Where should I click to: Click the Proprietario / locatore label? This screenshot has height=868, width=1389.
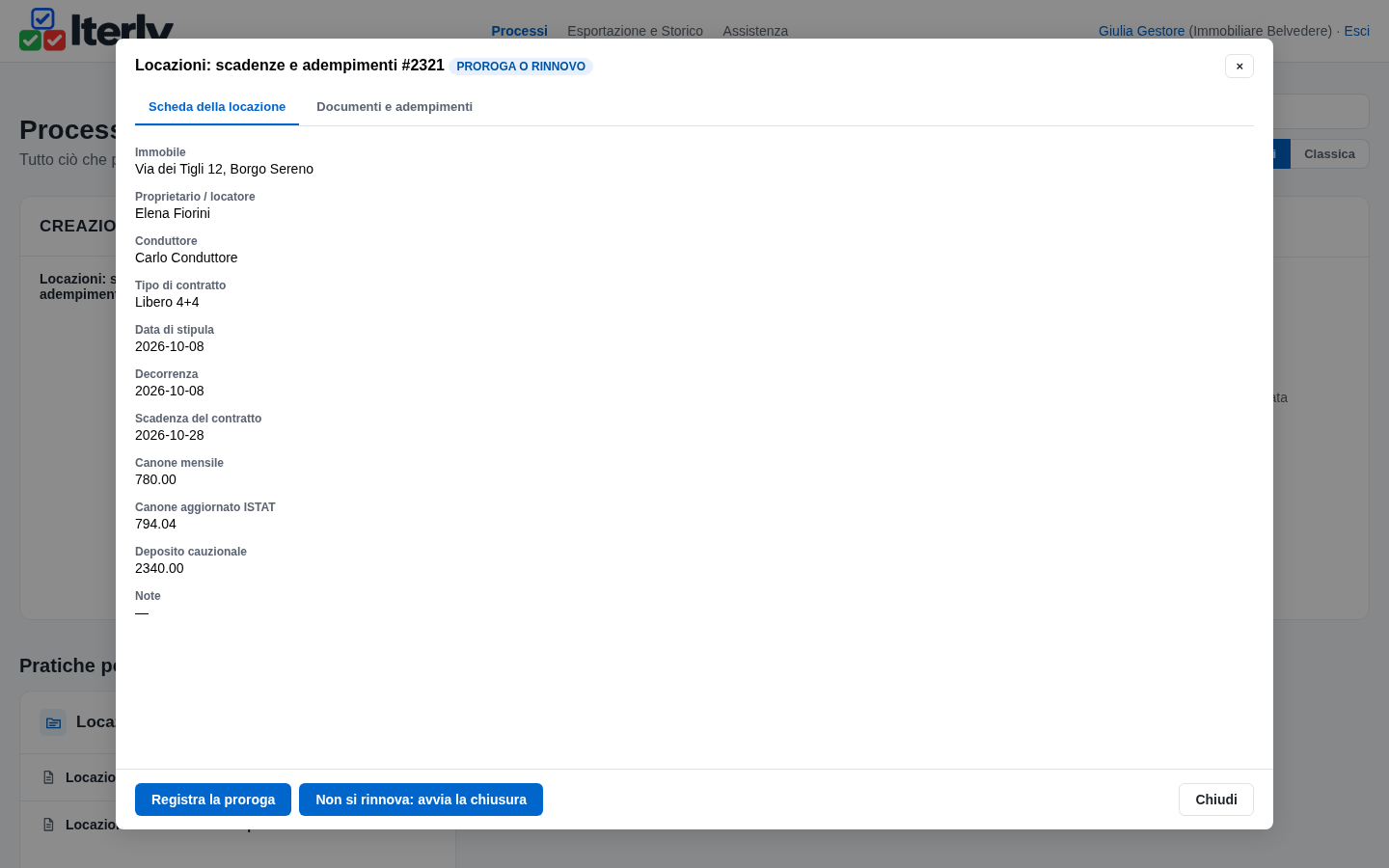[195, 197]
